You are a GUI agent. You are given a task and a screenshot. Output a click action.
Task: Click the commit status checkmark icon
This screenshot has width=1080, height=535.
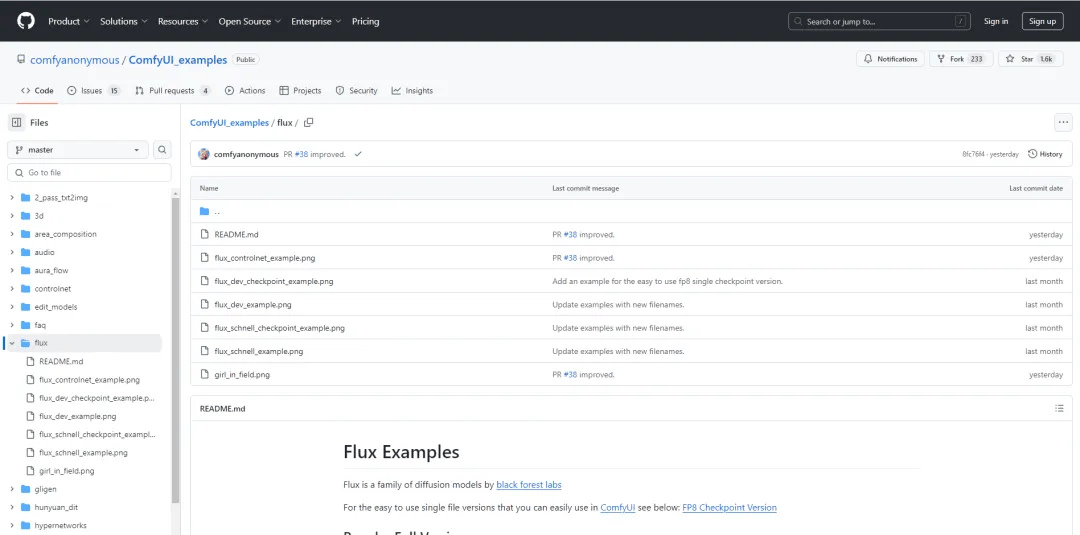tap(358, 154)
